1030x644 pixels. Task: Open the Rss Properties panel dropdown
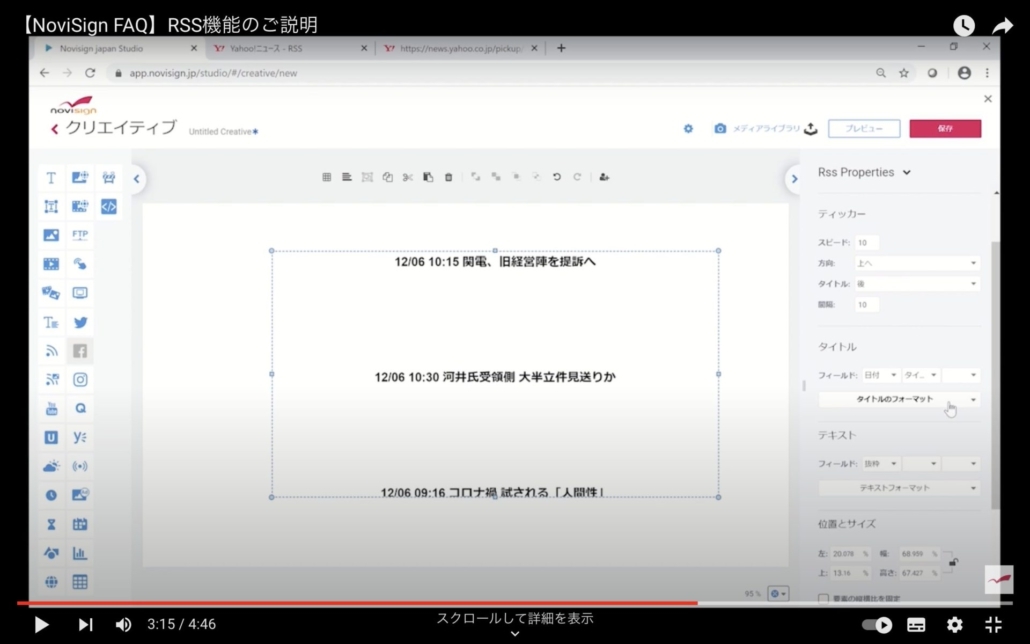[x=865, y=172]
